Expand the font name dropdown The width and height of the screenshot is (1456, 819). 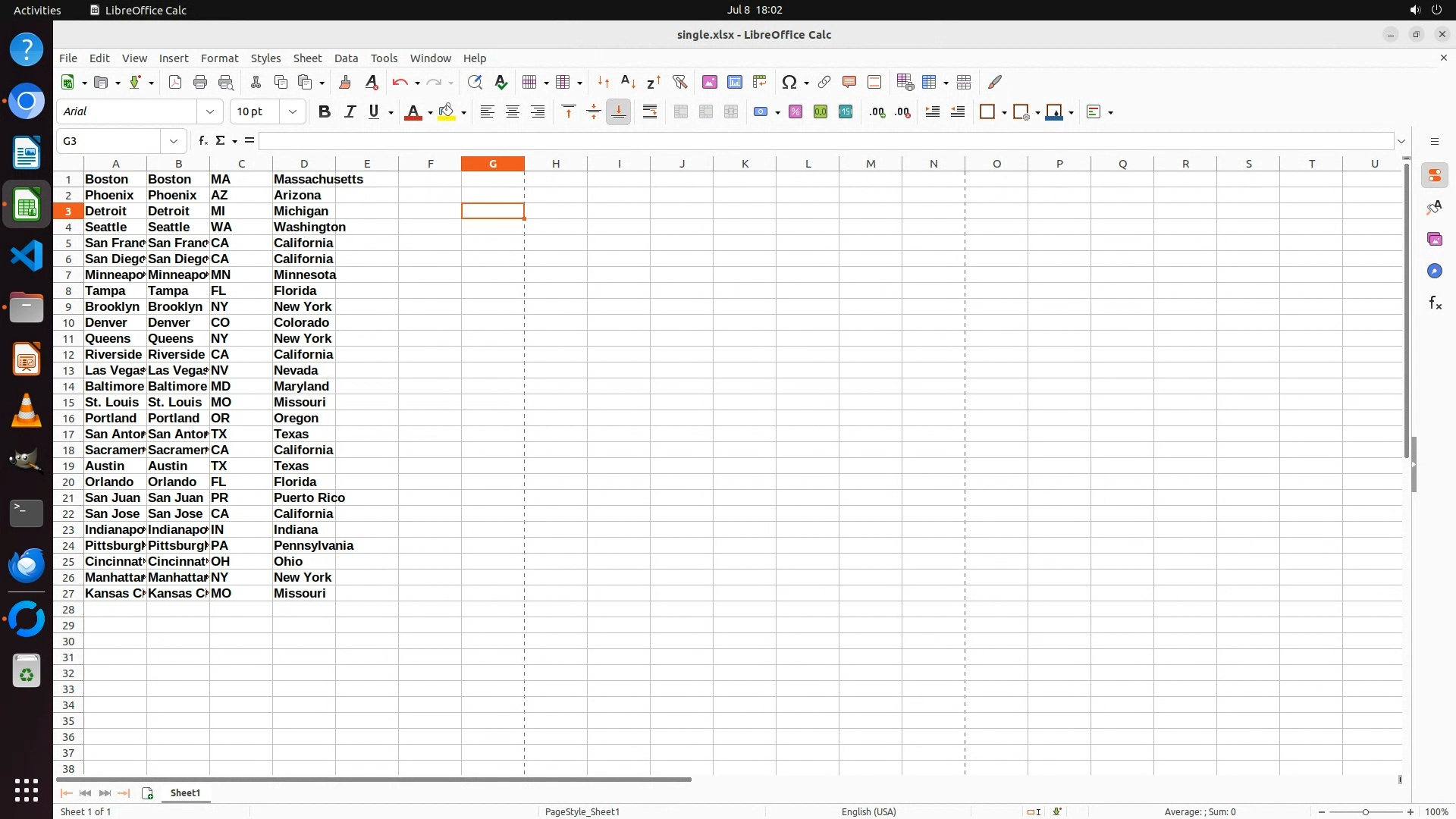pos(210,112)
